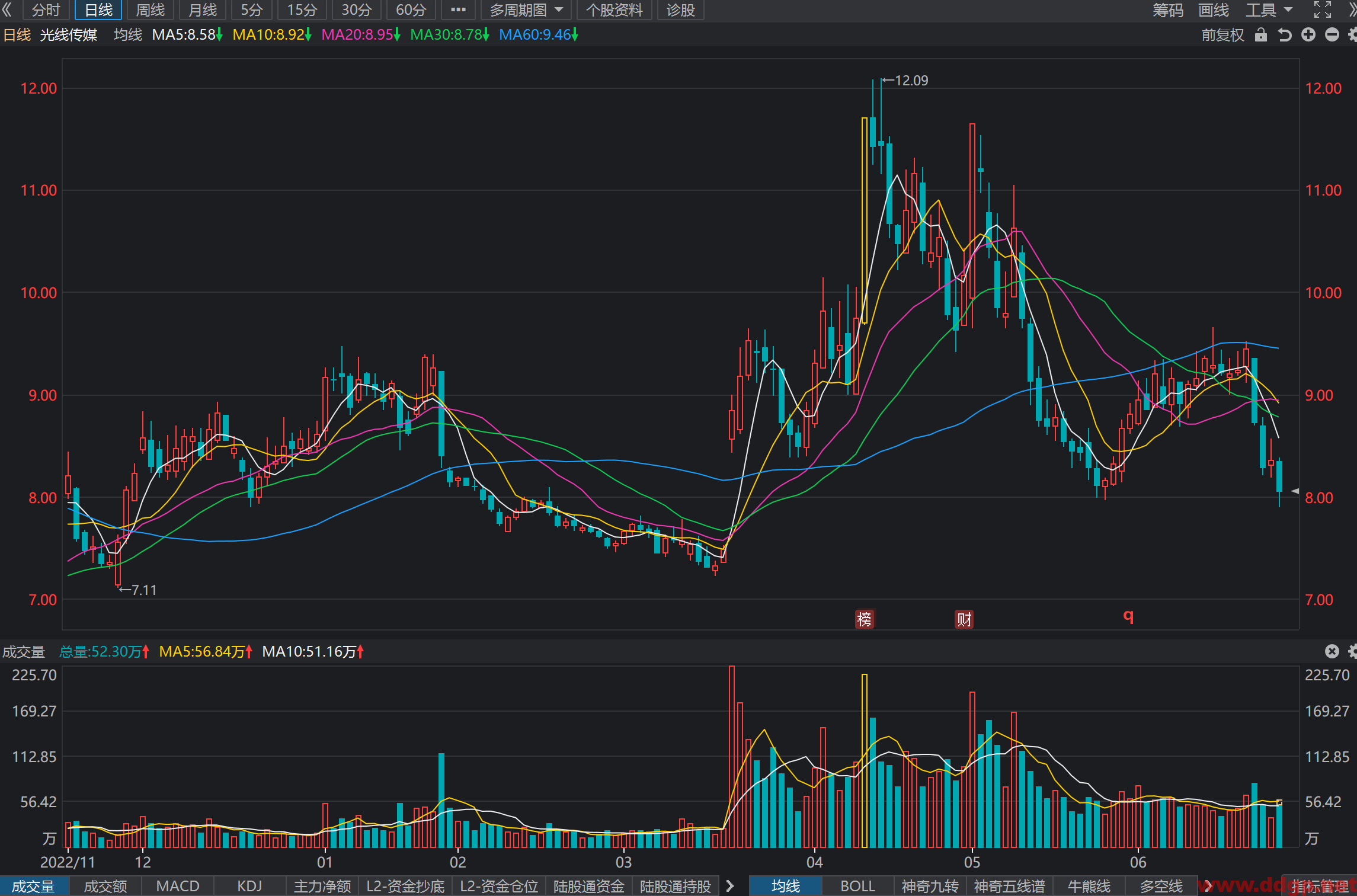Enable the 多空线 overlay indicator
This screenshot has height=896, width=1357.
1161,886
